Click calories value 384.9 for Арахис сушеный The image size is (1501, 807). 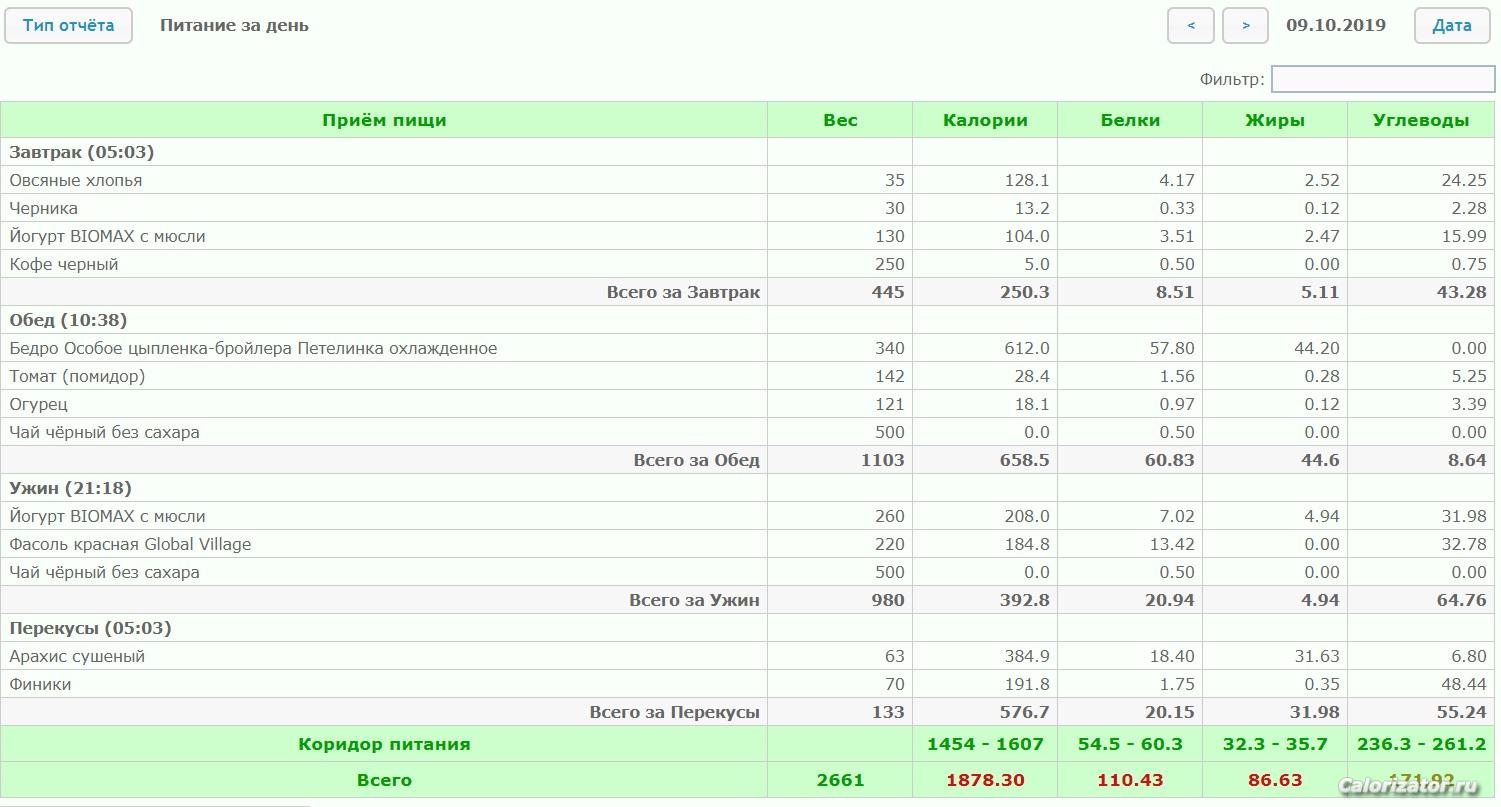click(x=1027, y=656)
